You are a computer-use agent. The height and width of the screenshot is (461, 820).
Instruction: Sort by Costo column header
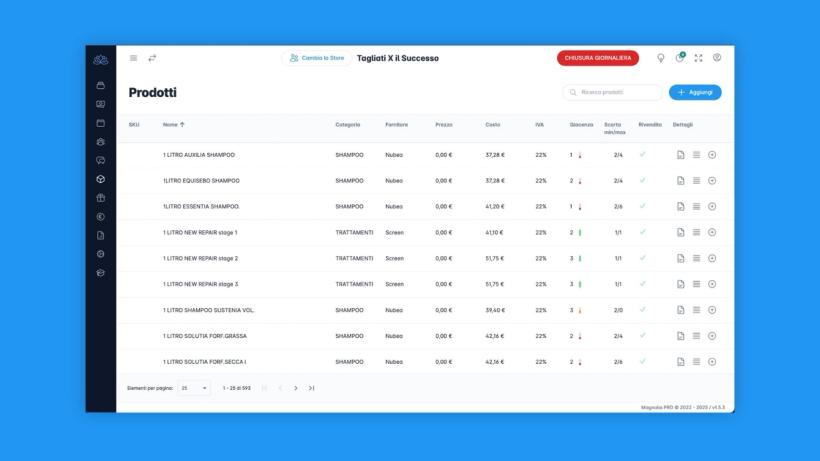coord(493,124)
